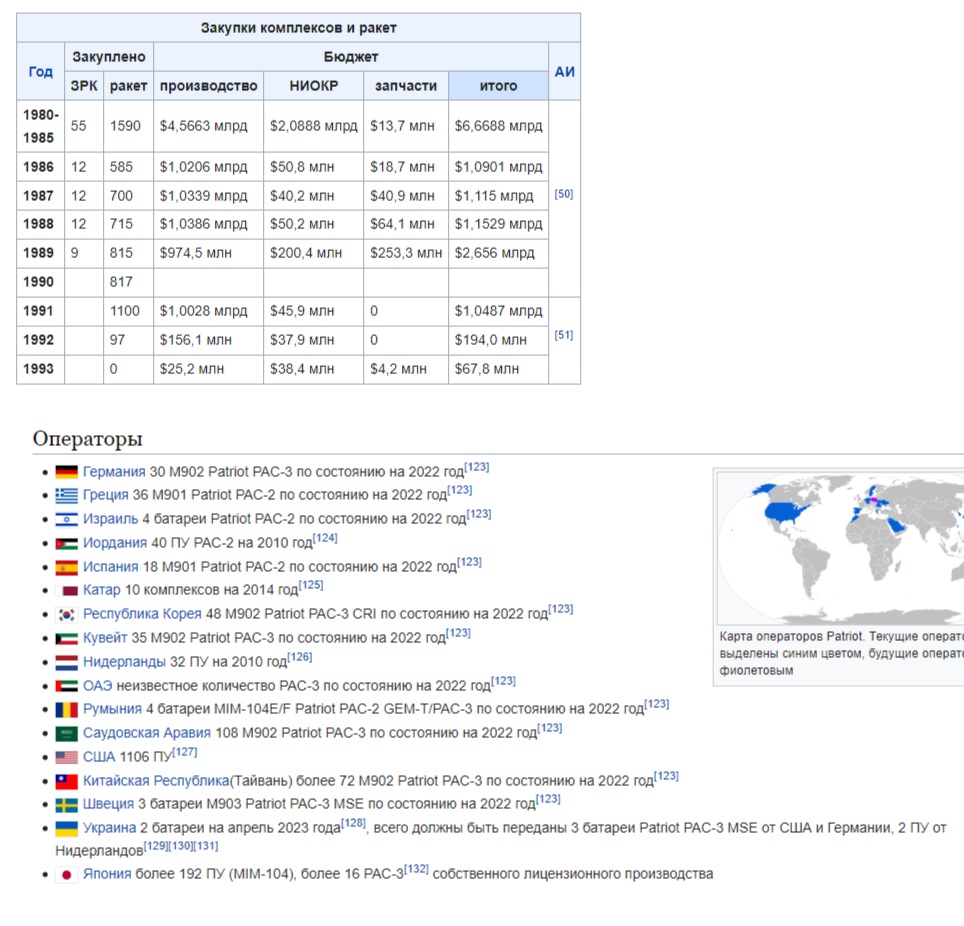
Task: Open footnote [128] in Ukraine entry
Action: click(x=354, y=823)
